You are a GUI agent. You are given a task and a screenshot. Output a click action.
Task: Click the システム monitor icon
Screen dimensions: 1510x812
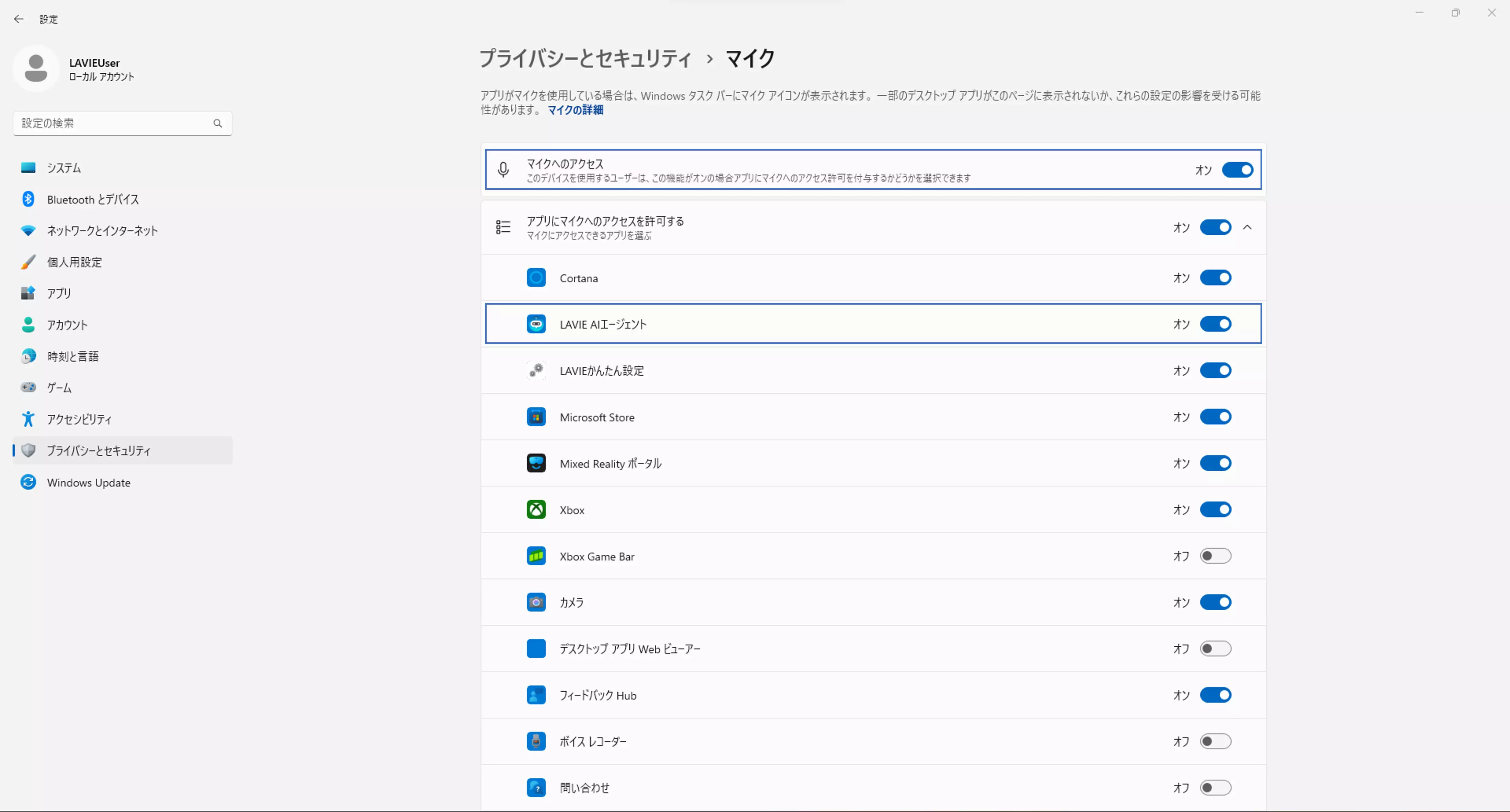coord(28,167)
